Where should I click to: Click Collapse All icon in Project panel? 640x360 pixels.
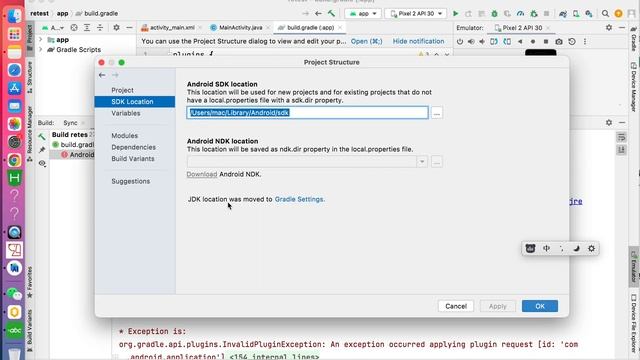(x=100, y=28)
